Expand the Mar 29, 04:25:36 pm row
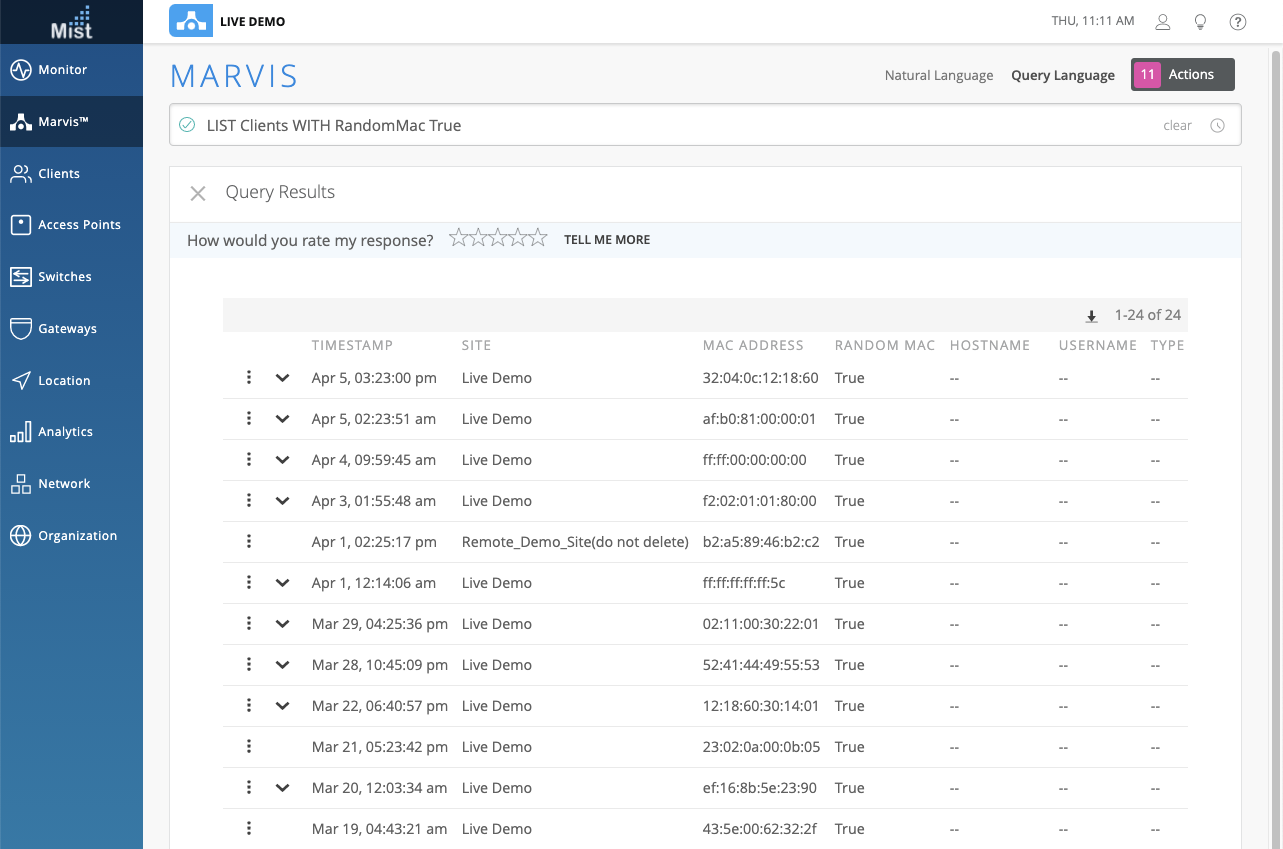 (282, 624)
